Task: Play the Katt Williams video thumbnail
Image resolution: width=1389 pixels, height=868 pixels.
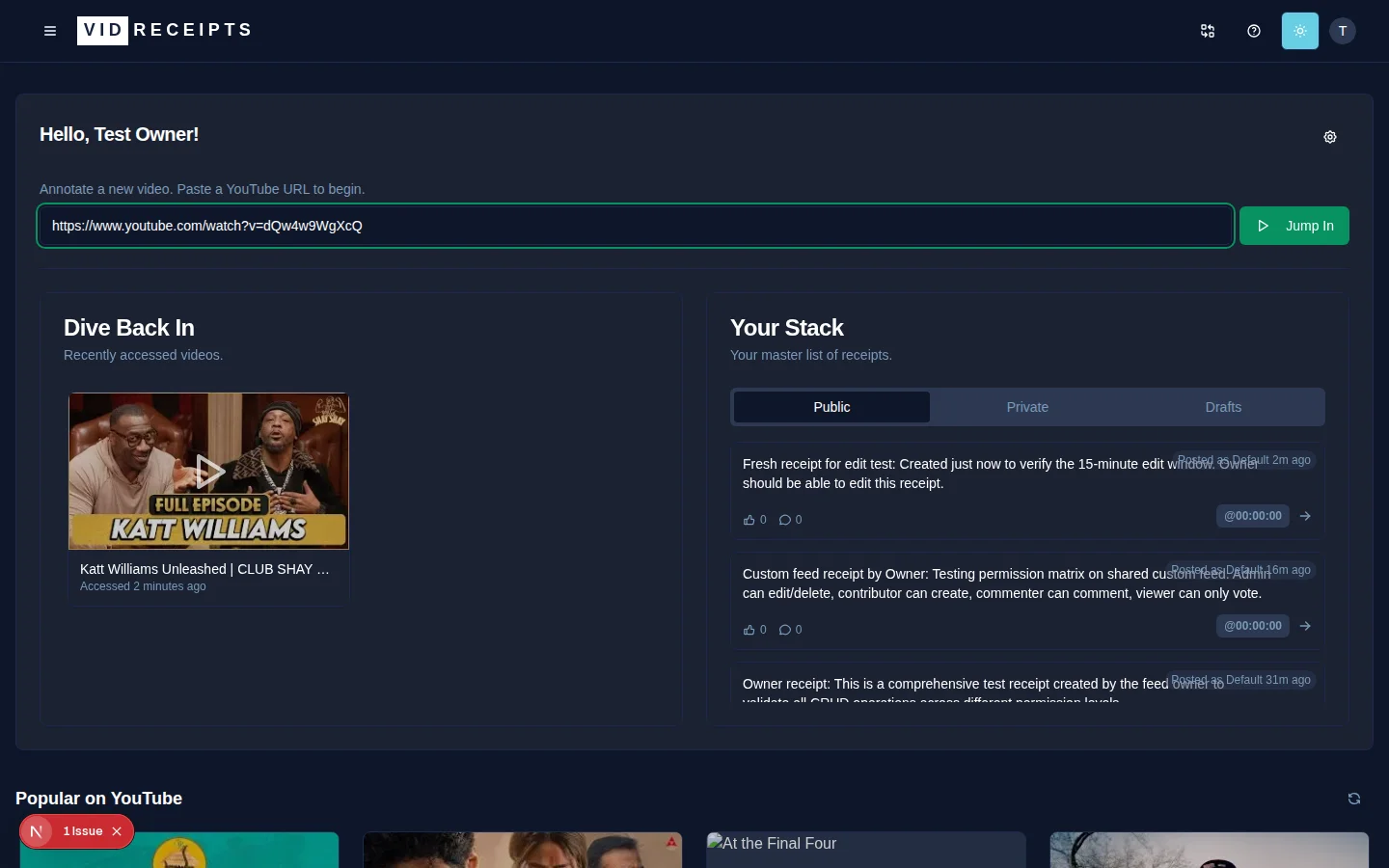Action: pos(209,471)
